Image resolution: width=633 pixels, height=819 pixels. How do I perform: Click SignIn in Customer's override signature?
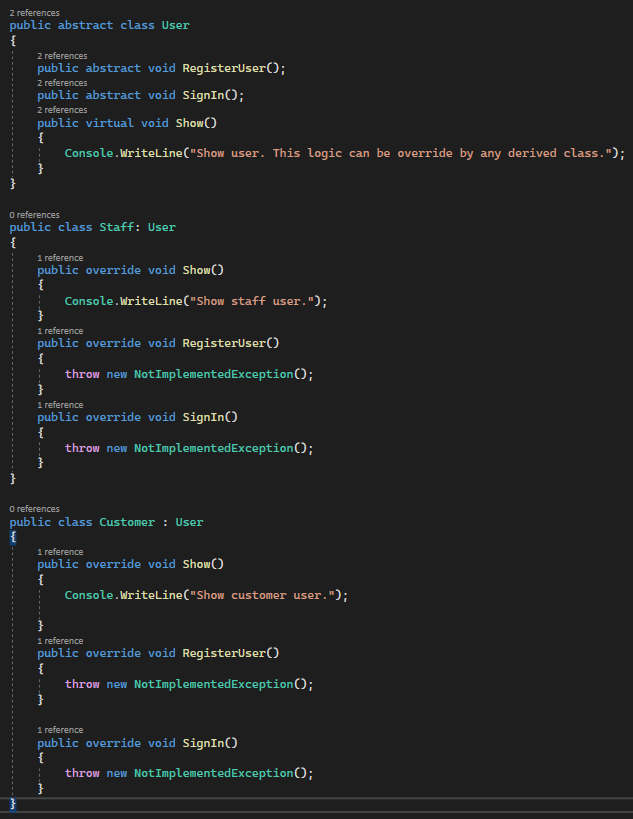[203, 743]
